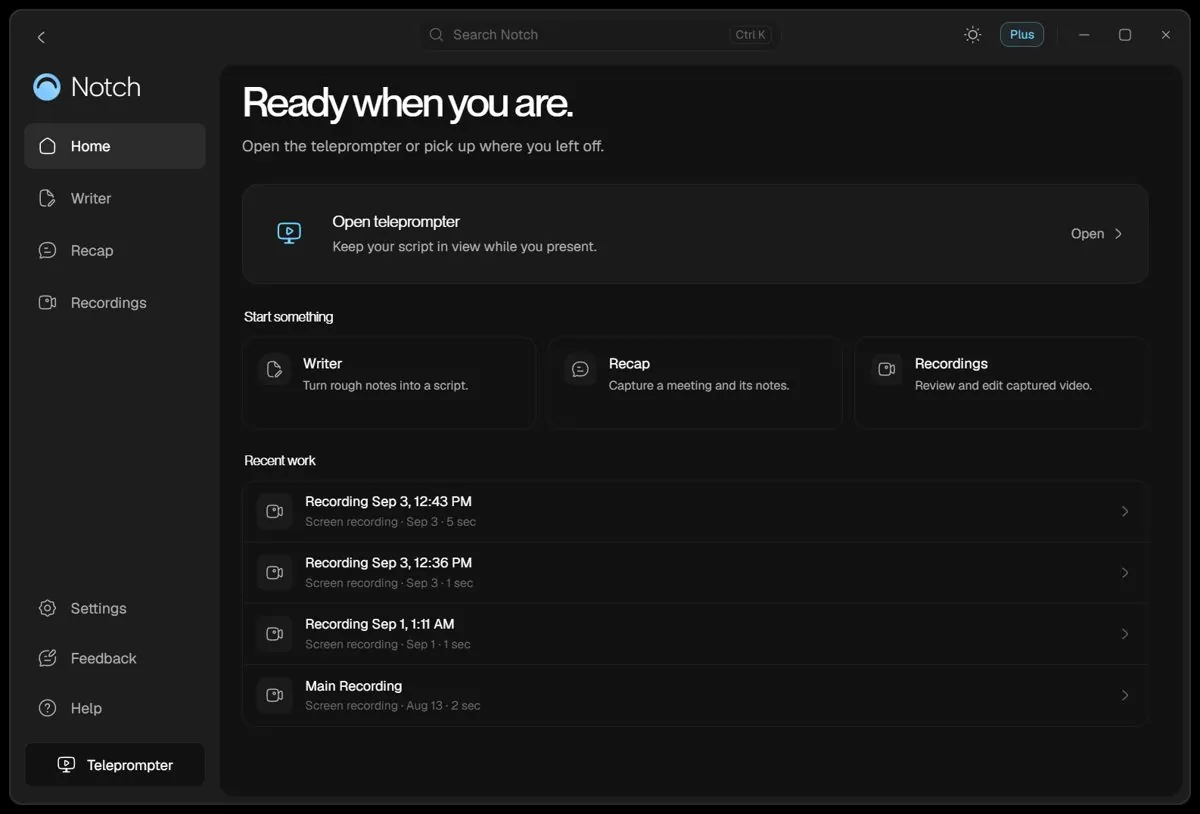
Task: Click the Recap card chat icon
Action: (580, 369)
